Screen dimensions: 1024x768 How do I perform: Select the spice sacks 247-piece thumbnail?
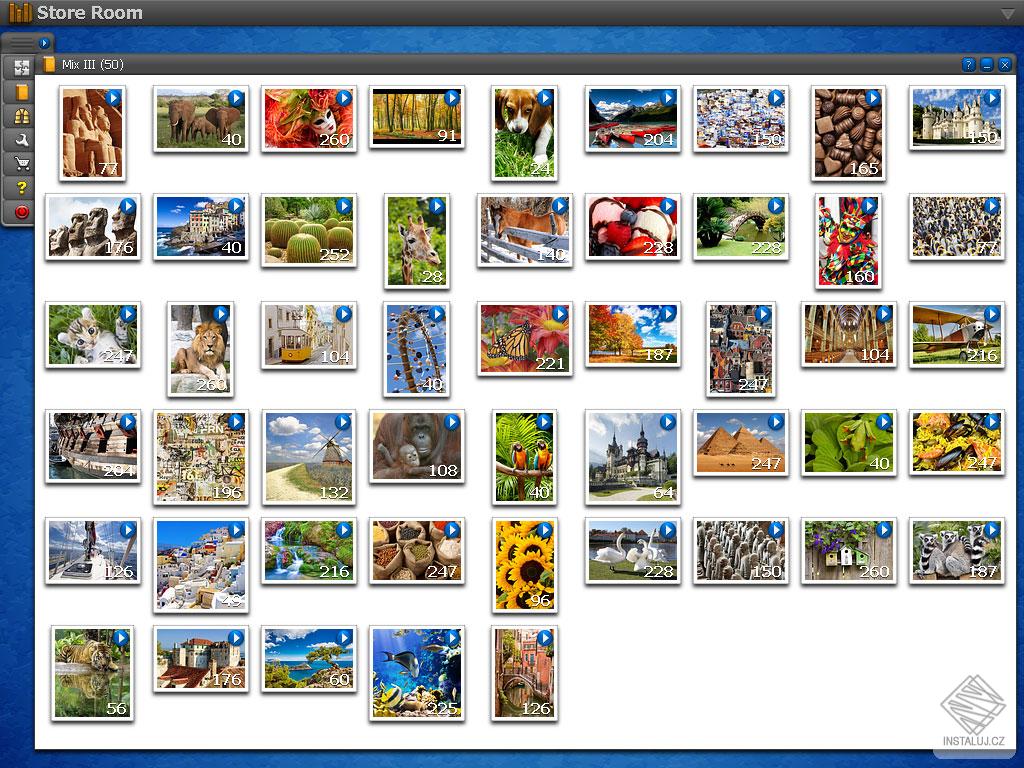417,551
